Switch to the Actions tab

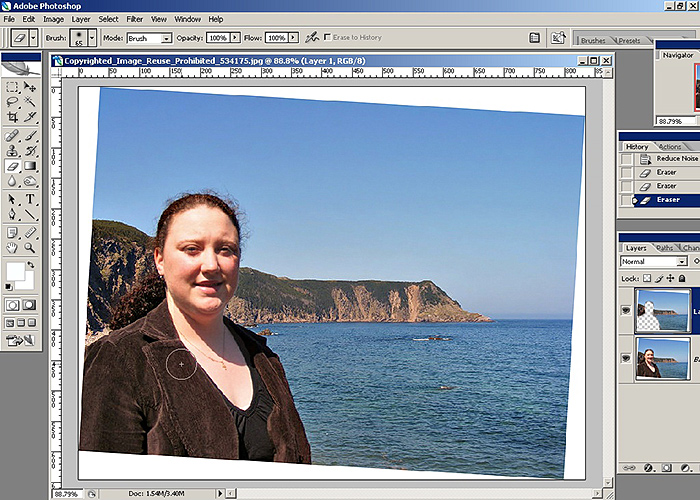[670, 146]
